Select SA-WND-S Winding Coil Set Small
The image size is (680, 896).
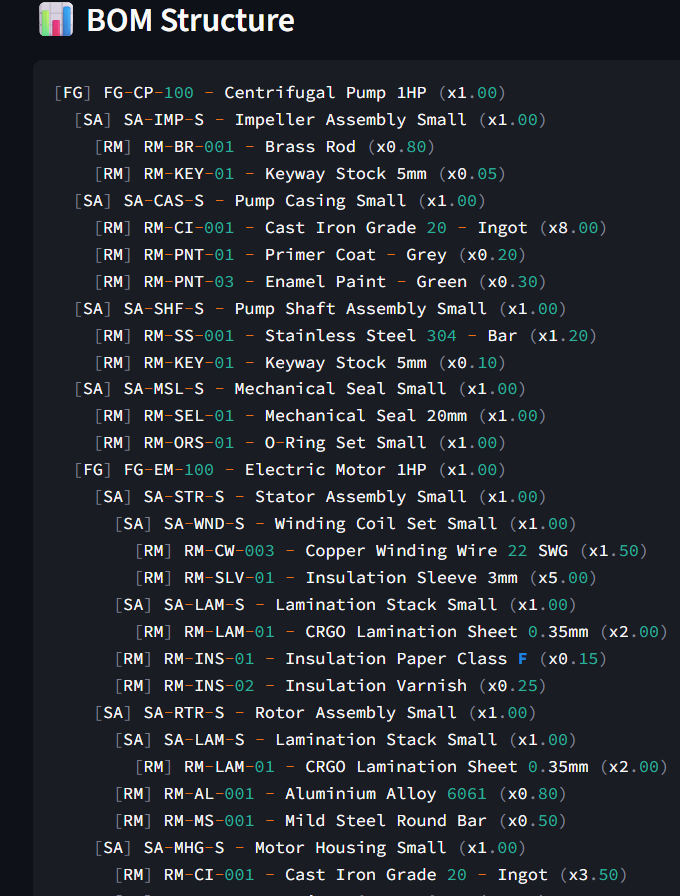pos(345,524)
